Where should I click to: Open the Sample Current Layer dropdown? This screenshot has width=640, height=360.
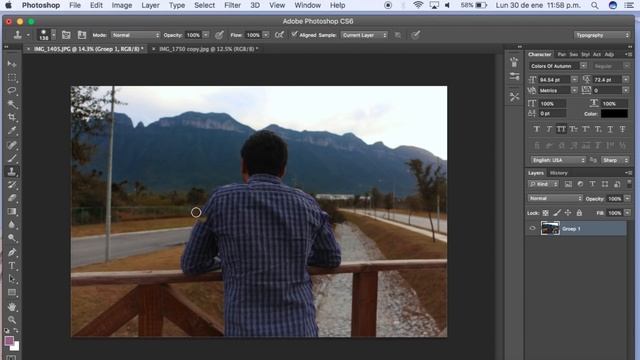tap(364, 35)
